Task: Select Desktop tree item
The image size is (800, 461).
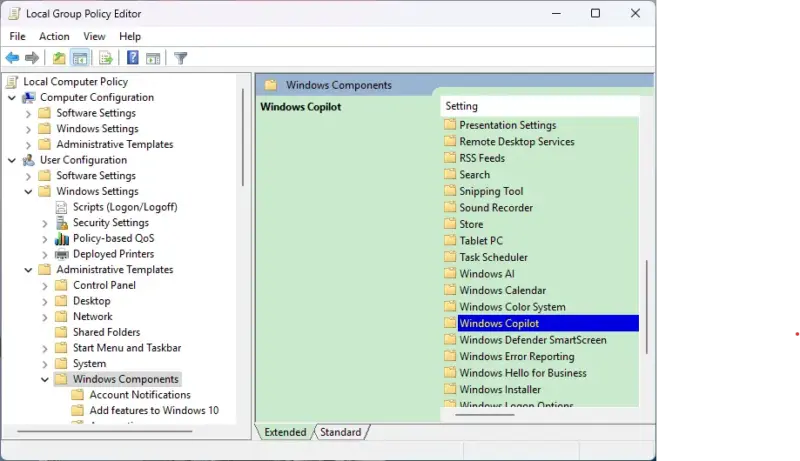Action: click(91, 301)
